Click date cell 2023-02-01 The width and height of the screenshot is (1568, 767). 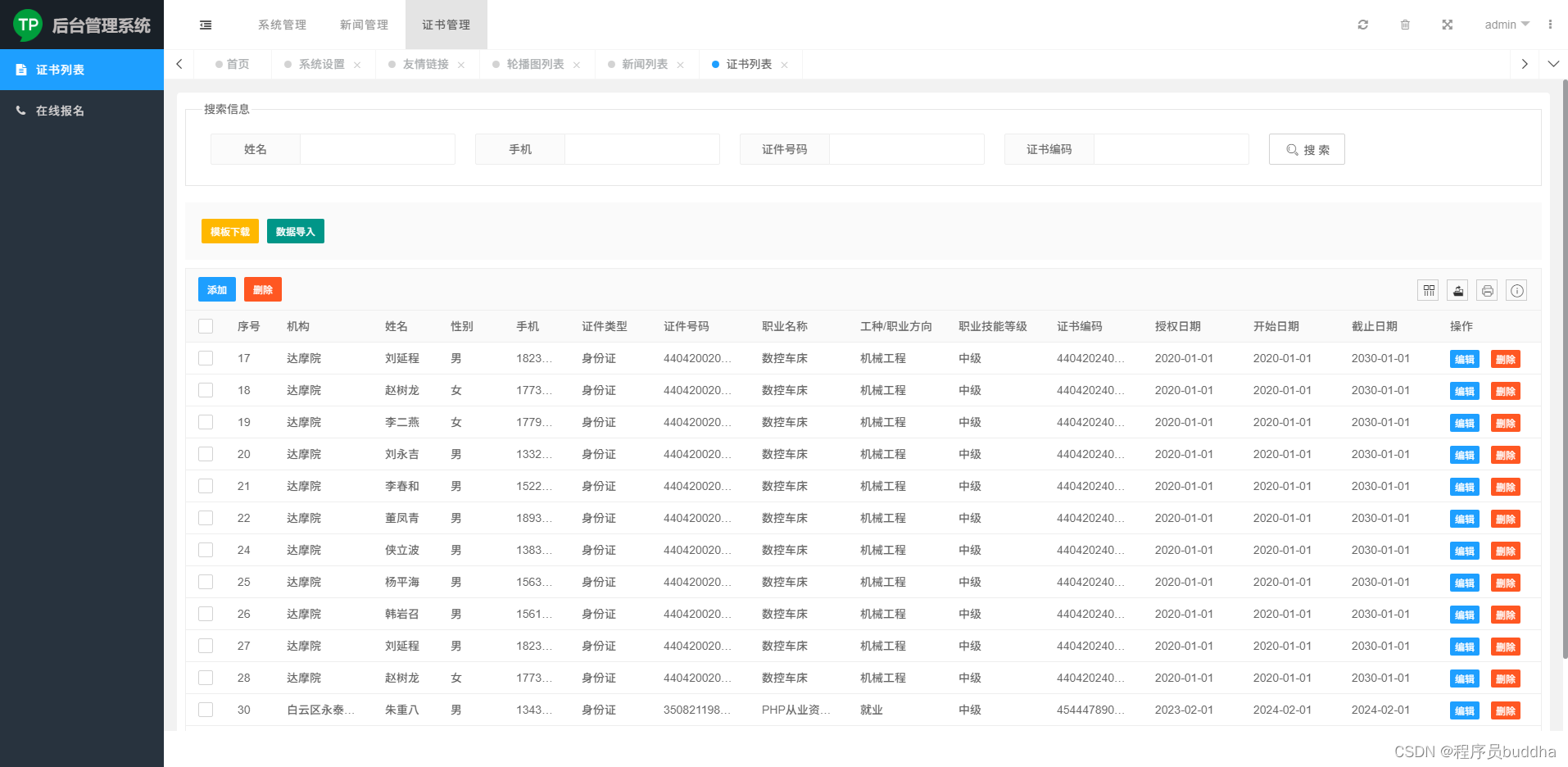1185,710
